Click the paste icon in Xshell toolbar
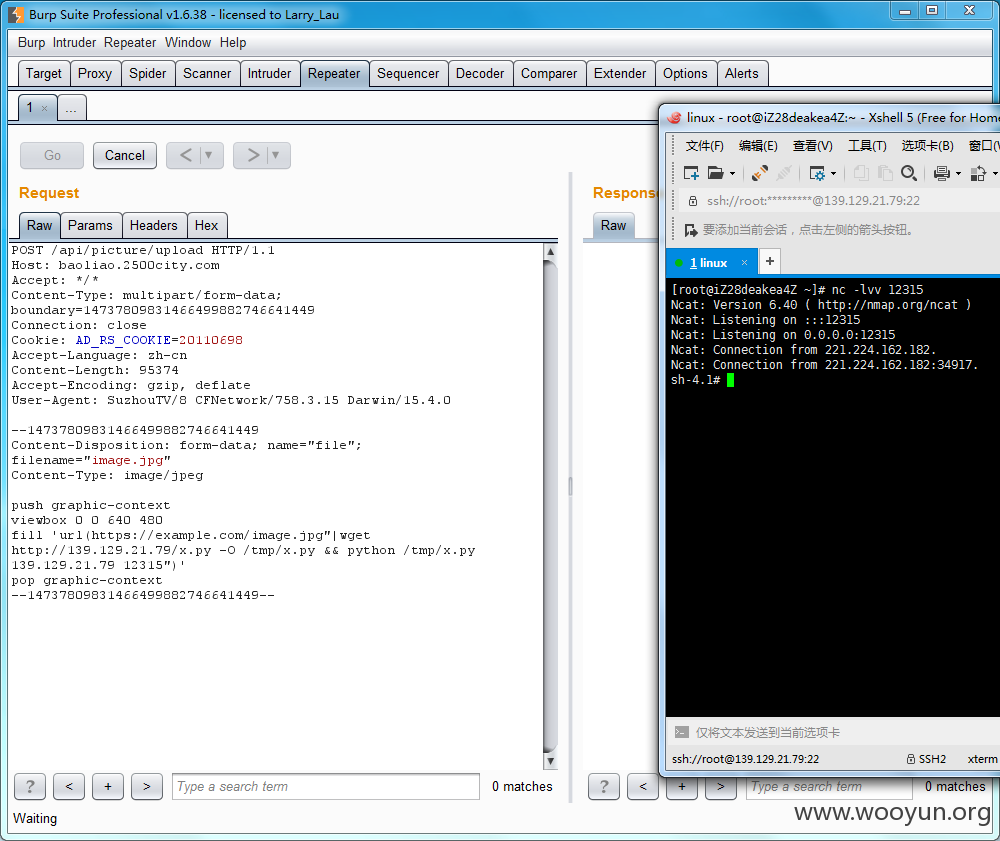The width and height of the screenshot is (1000, 841). point(885,173)
